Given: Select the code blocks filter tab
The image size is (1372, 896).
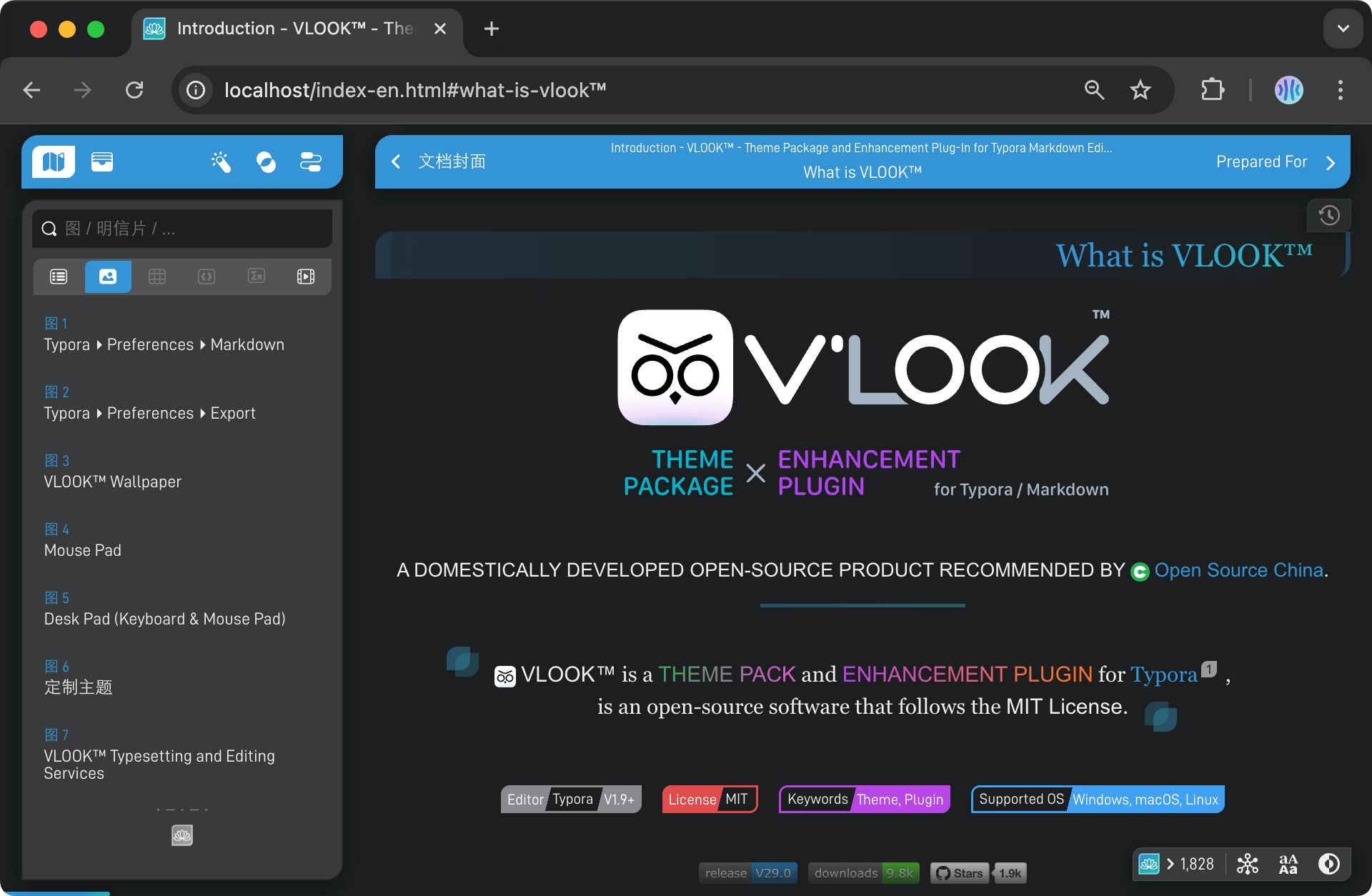Looking at the screenshot, I should (207, 277).
